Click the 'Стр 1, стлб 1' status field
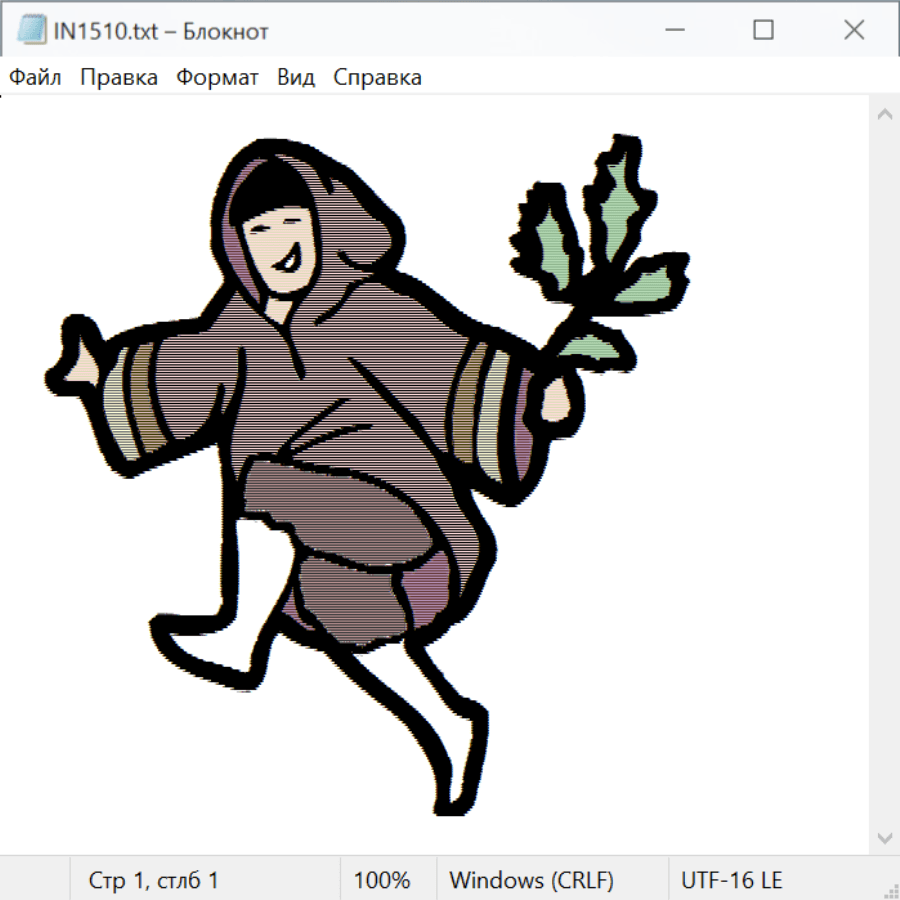The height and width of the screenshot is (900, 900). (x=153, y=880)
